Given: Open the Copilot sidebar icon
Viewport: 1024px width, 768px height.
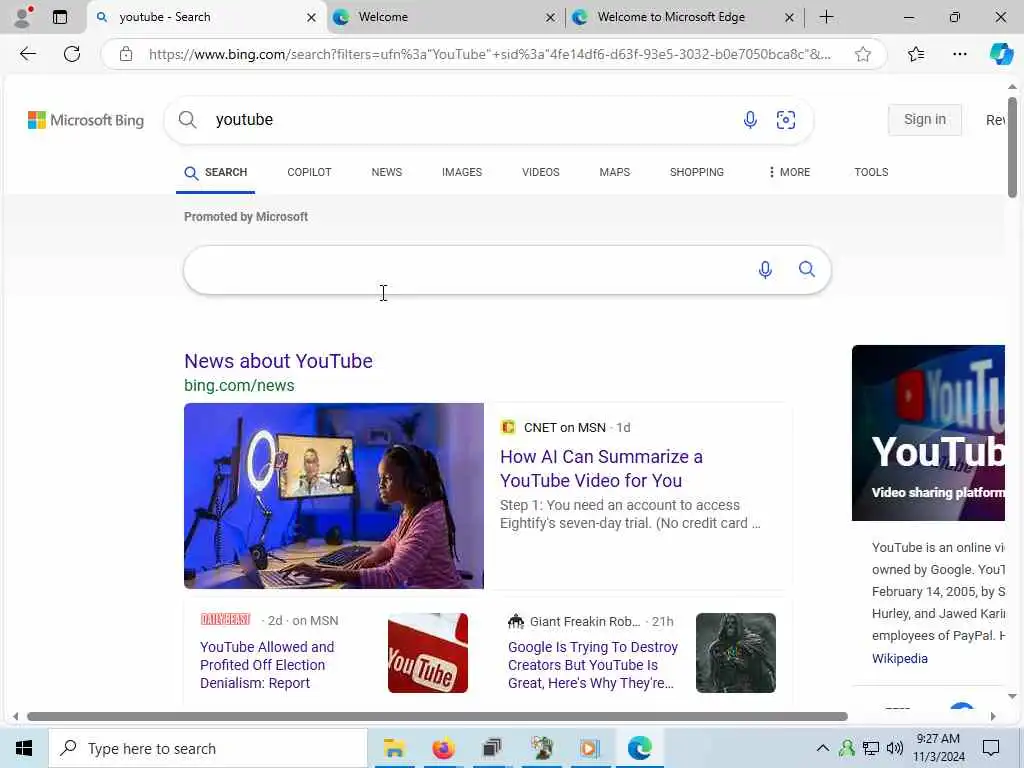Looking at the screenshot, I should click(1000, 54).
